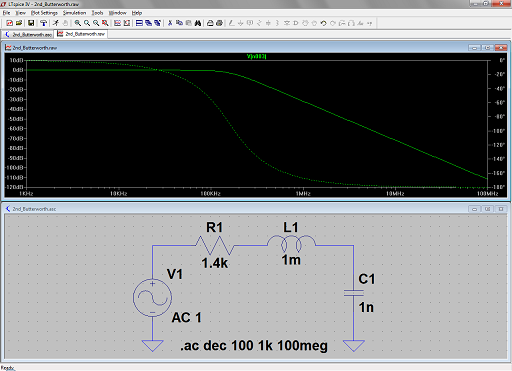
Task: Switch to the 2nd_Butterworth.raw tab
Action: coord(81,34)
